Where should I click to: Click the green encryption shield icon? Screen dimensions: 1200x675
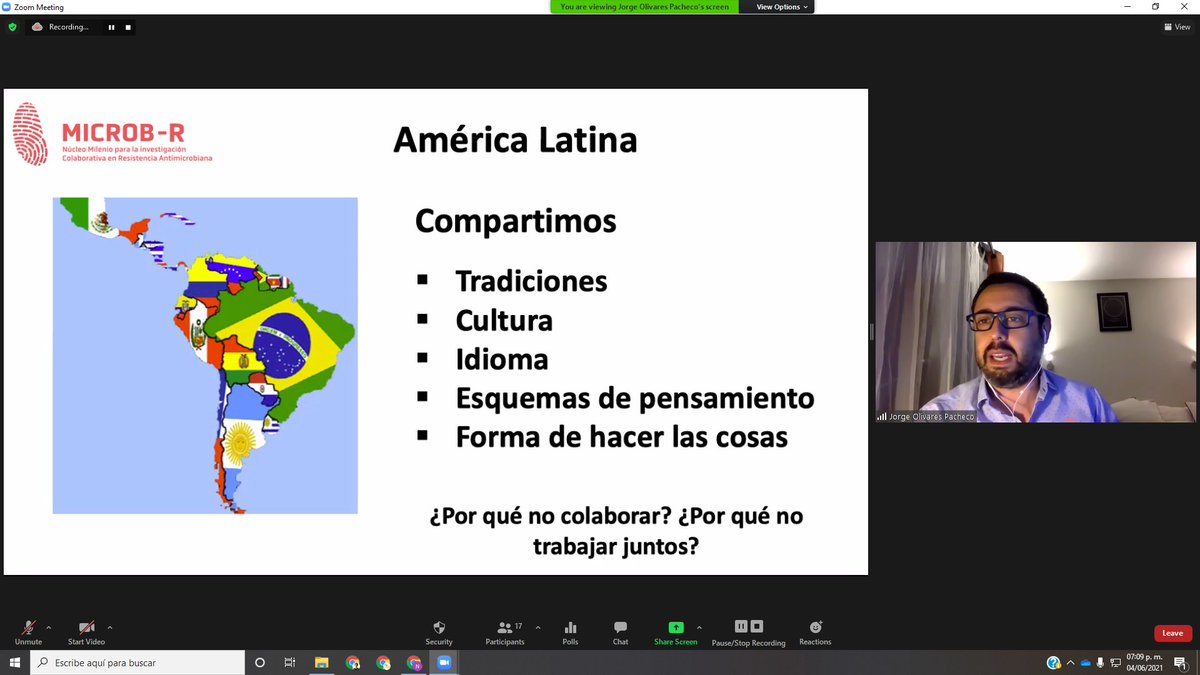[x=12, y=27]
